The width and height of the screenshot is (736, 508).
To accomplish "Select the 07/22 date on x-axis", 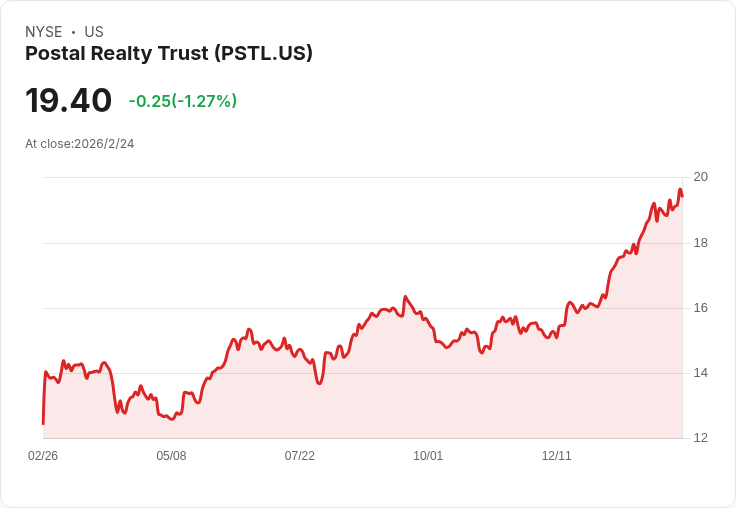I will tap(299, 456).
